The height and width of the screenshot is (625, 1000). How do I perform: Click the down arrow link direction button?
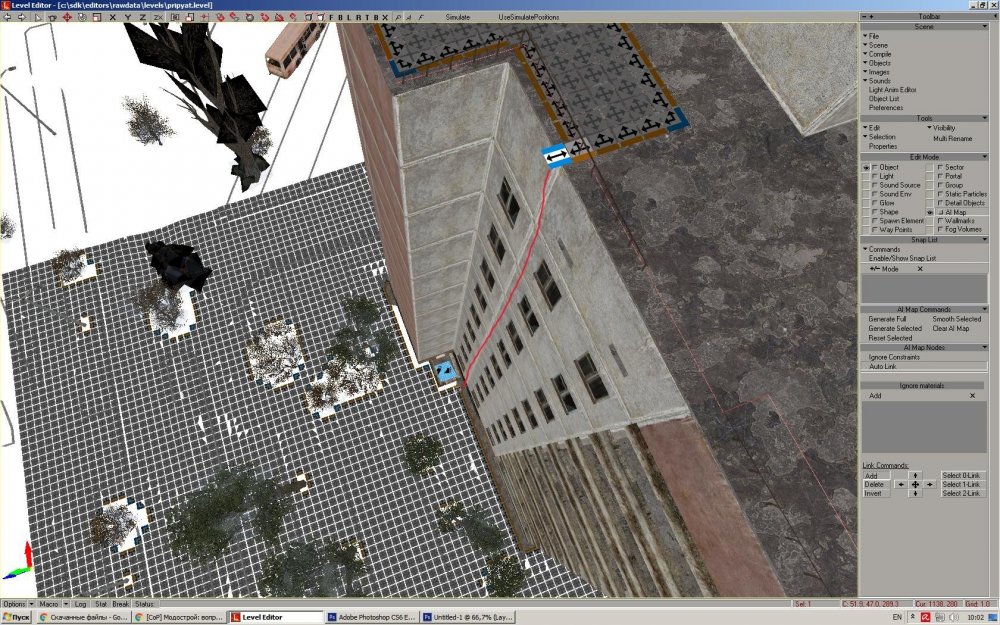(915, 493)
